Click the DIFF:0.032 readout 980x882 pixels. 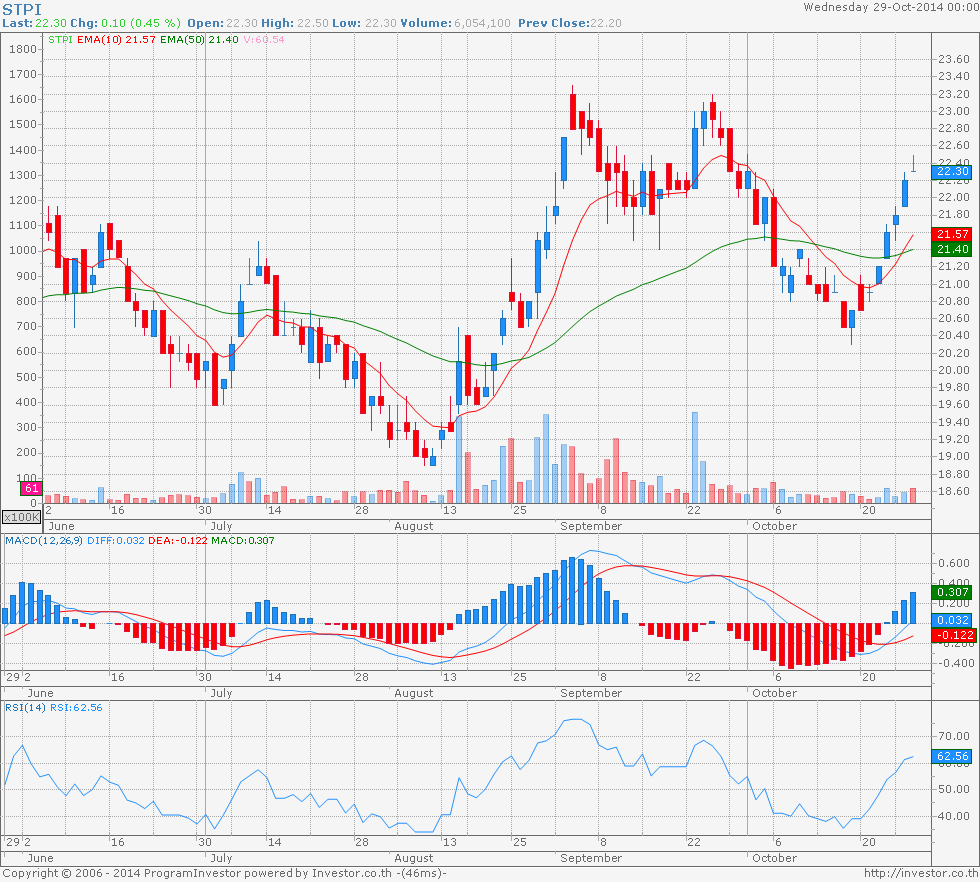click(116, 541)
